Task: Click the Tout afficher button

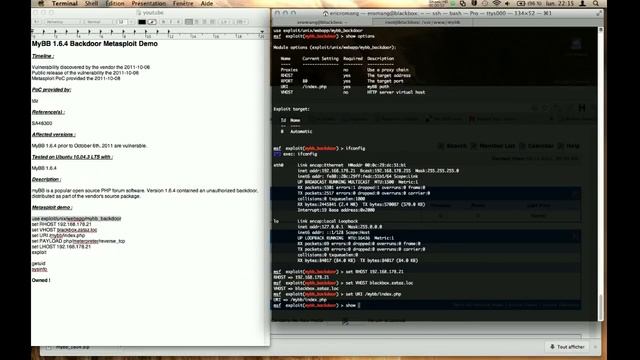Action: pos(567,347)
